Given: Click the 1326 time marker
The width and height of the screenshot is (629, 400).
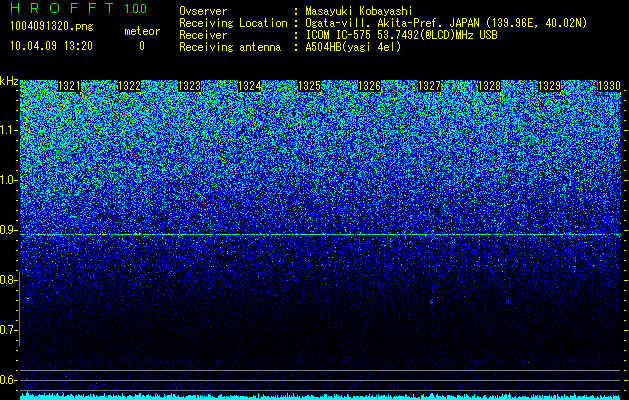Looking at the screenshot, I should (369, 86).
